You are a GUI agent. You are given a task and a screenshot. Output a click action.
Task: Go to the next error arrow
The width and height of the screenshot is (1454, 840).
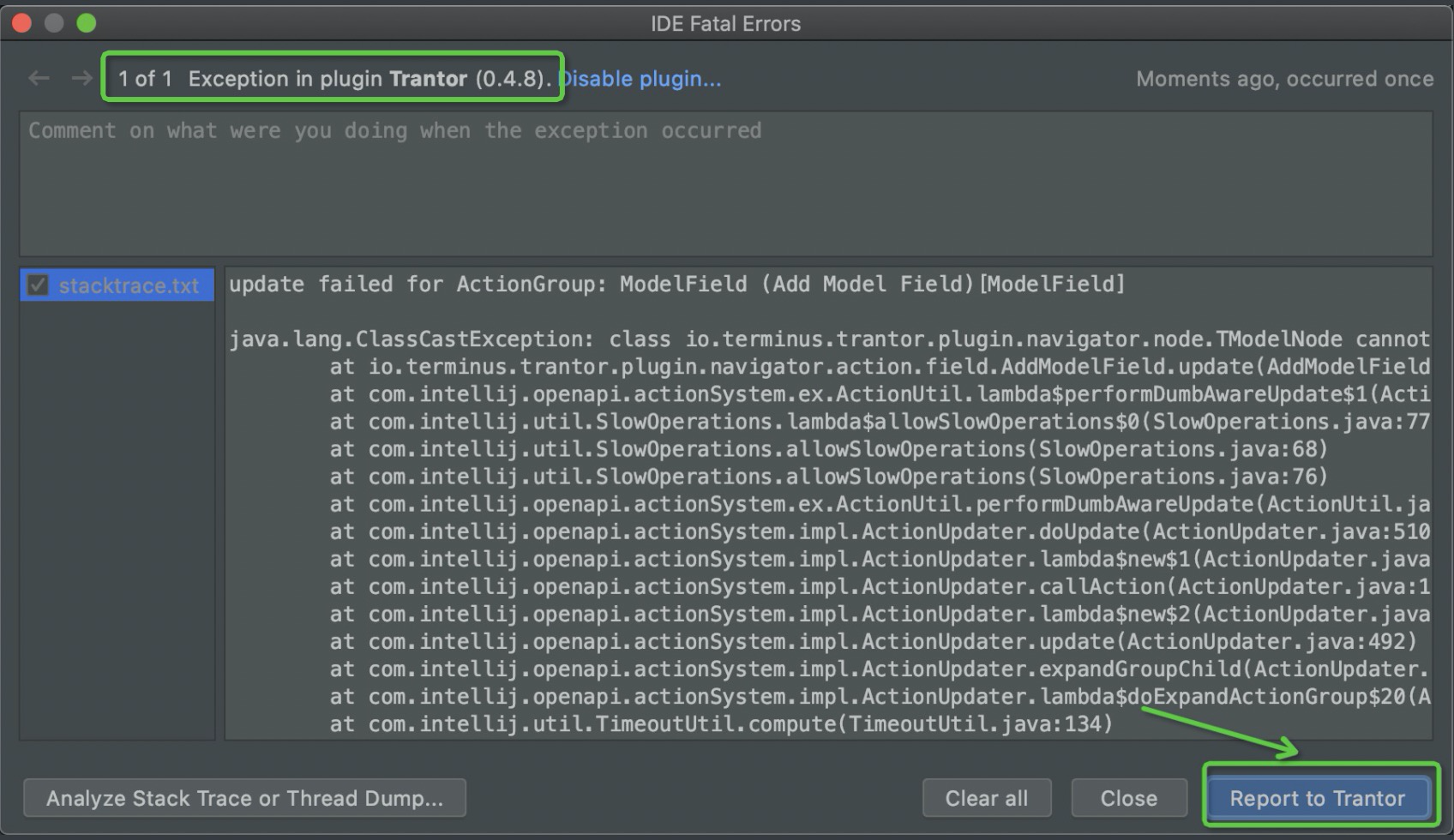[81, 79]
